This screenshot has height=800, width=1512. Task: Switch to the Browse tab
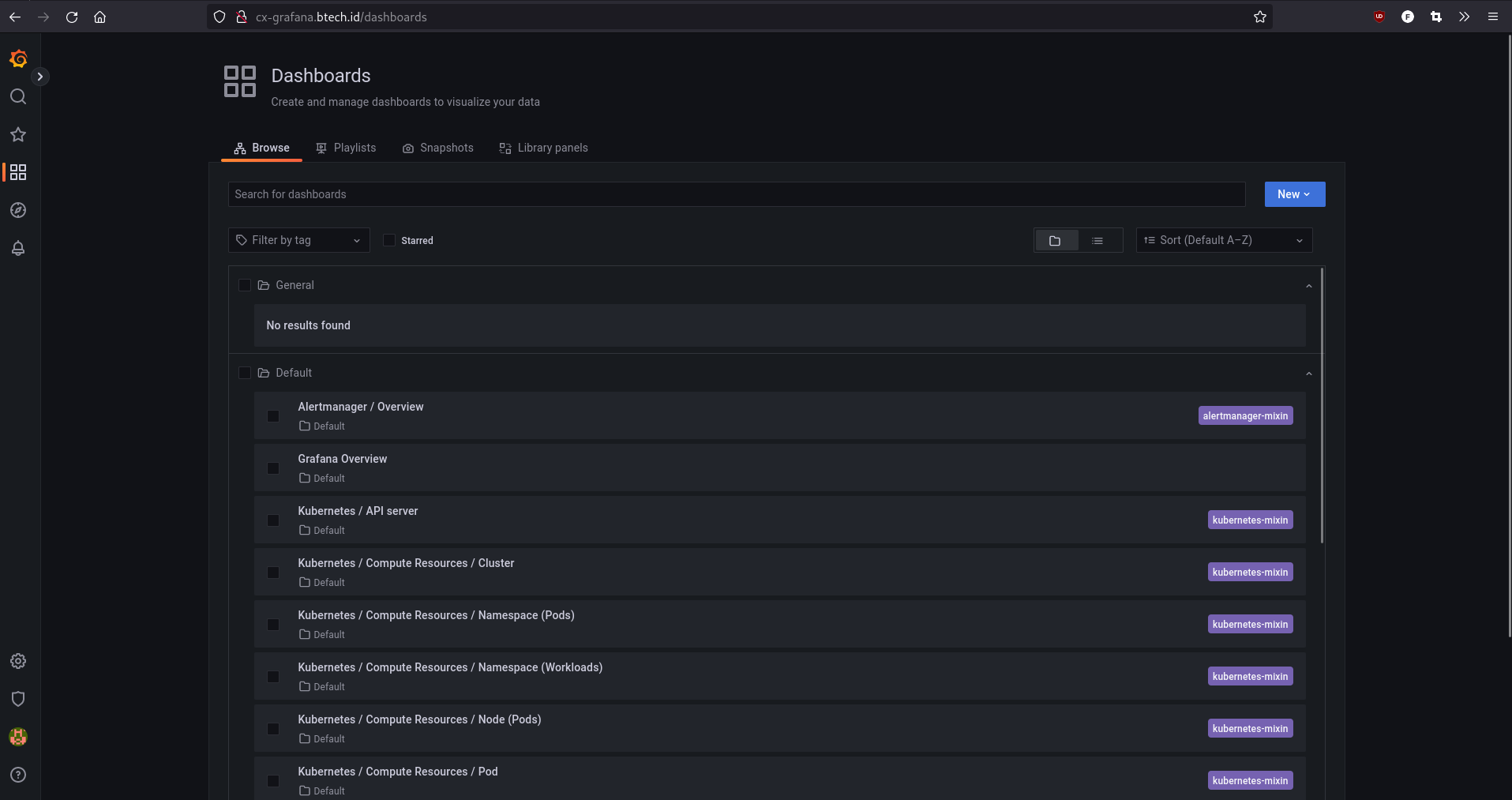click(x=261, y=148)
